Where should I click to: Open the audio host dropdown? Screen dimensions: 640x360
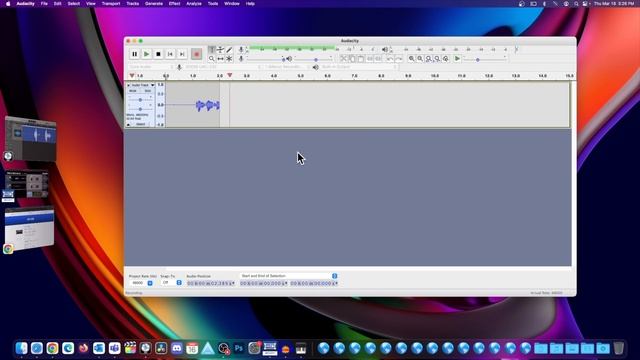pos(151,67)
